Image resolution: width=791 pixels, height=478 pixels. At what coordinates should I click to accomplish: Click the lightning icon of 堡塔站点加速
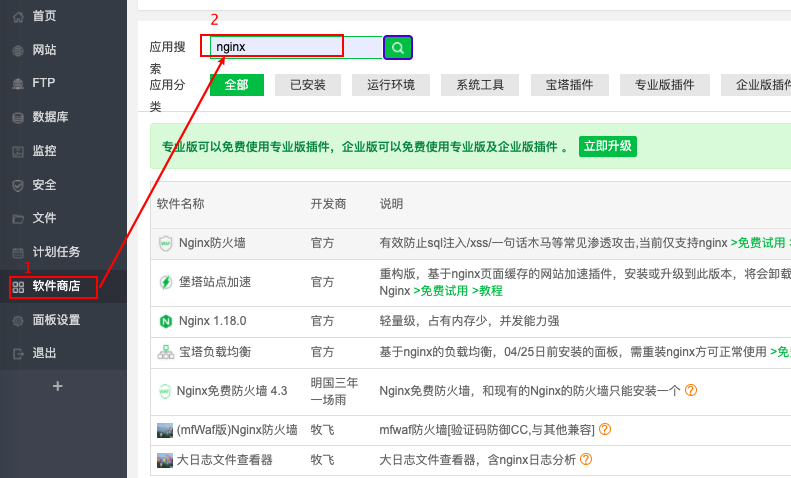(165, 282)
